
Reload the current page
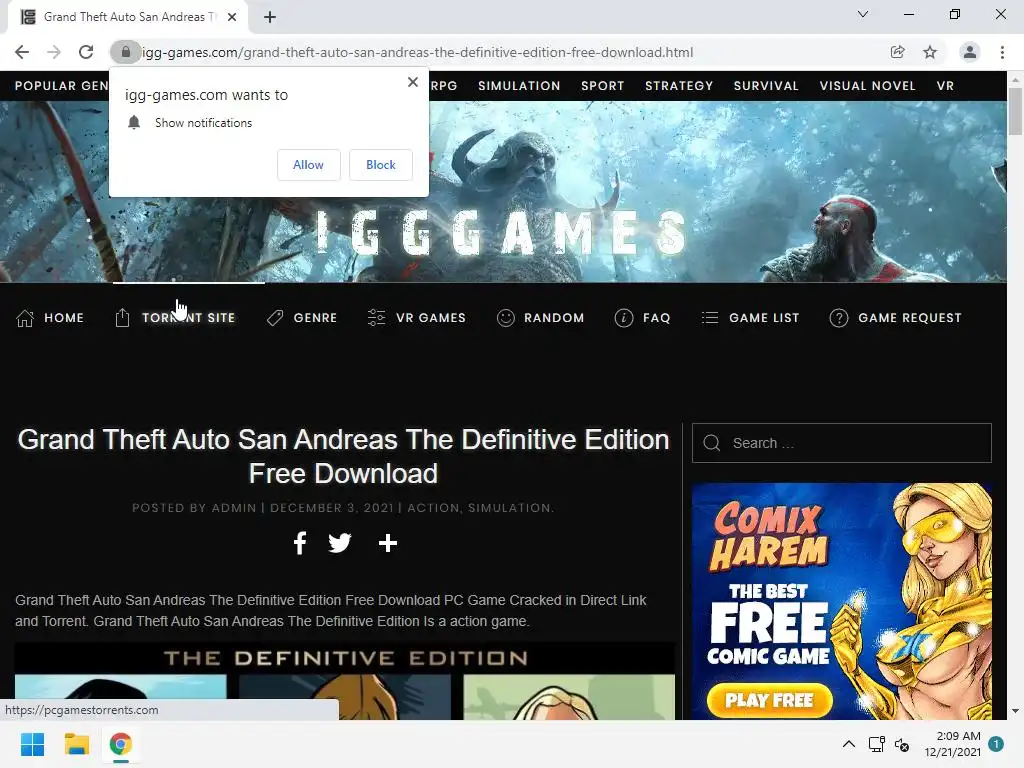pos(86,52)
